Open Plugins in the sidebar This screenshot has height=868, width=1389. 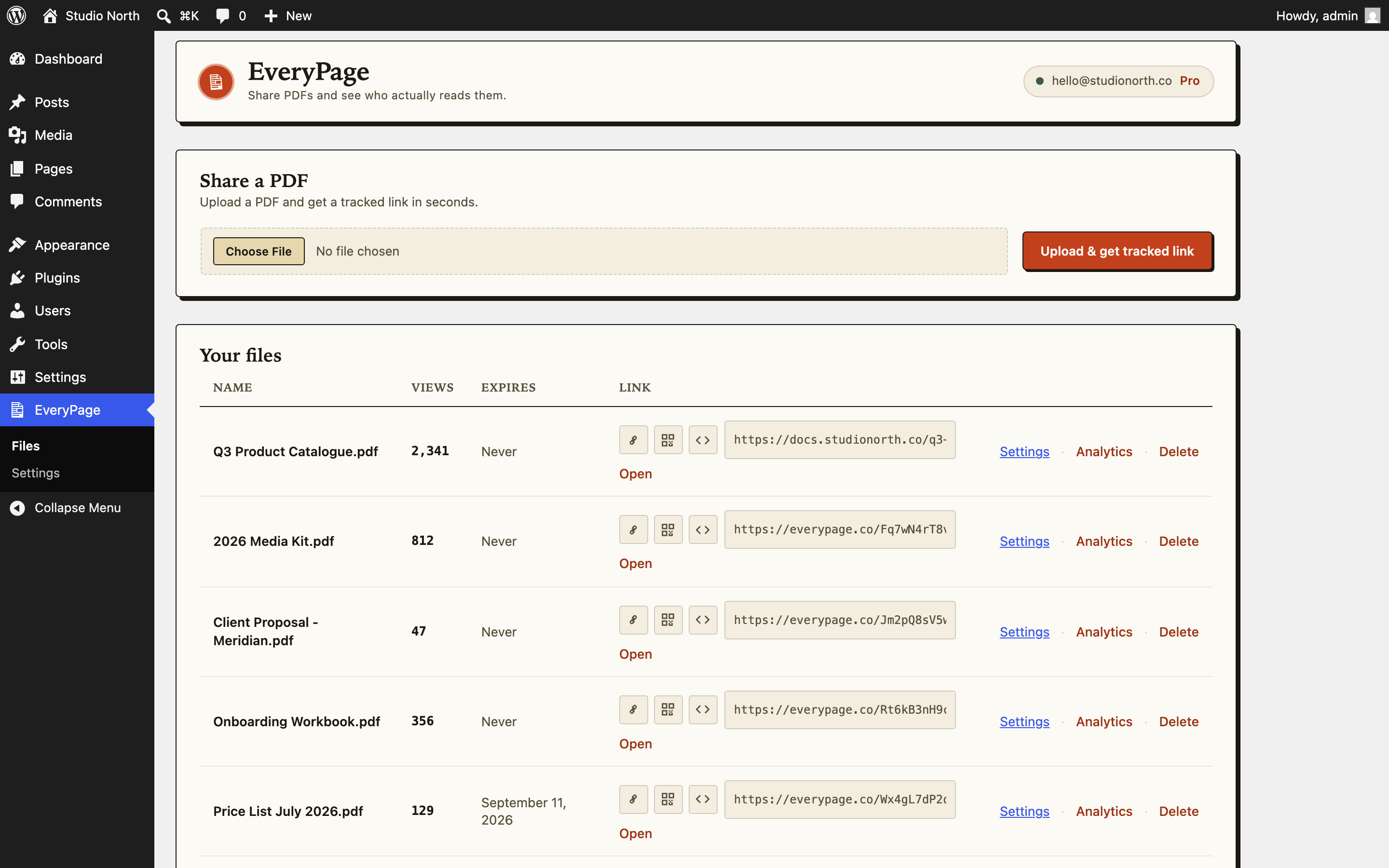click(77, 278)
